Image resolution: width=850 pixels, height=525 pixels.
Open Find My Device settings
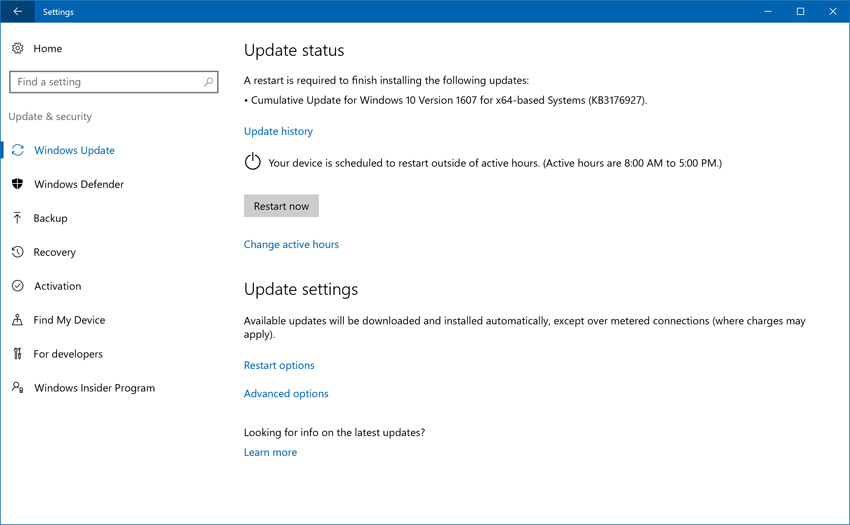click(69, 320)
